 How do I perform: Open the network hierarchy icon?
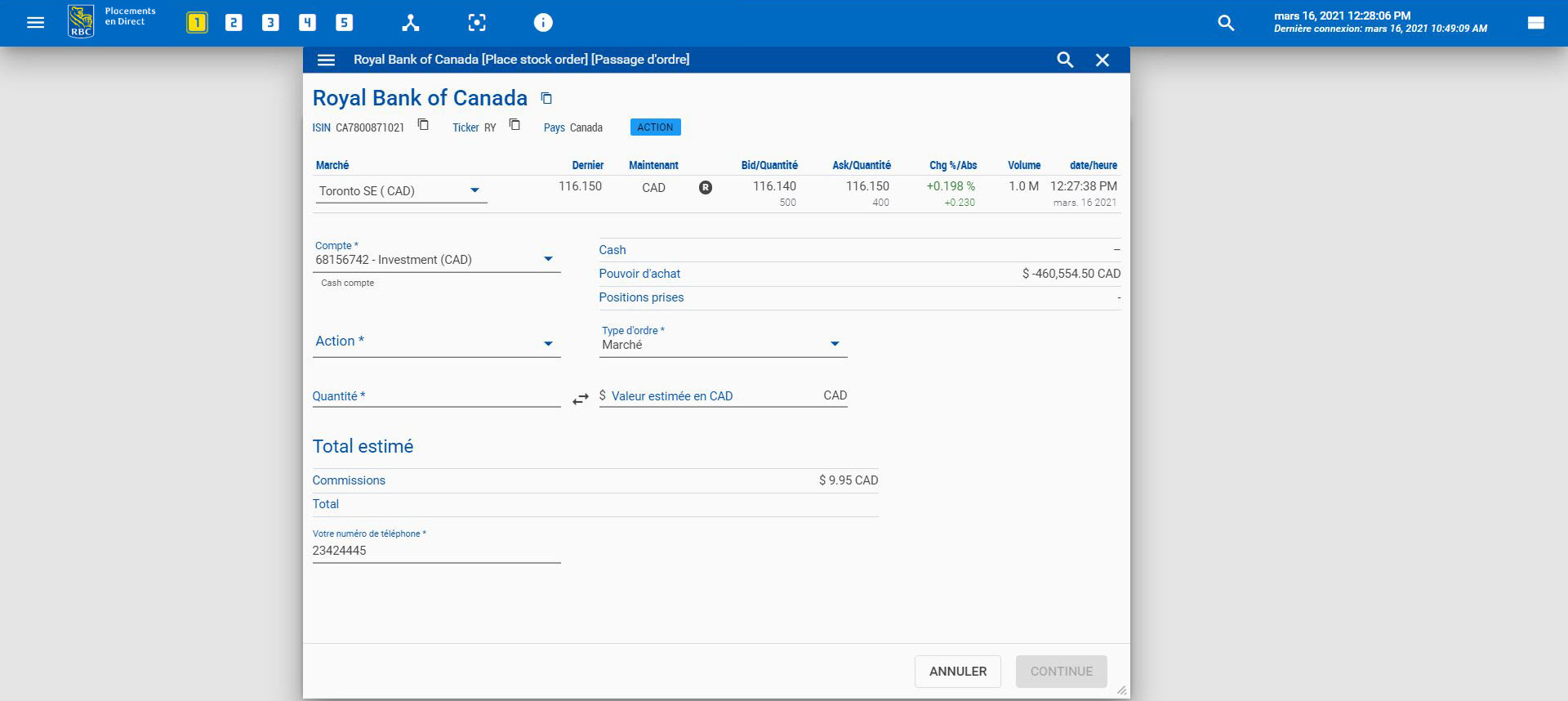[411, 23]
